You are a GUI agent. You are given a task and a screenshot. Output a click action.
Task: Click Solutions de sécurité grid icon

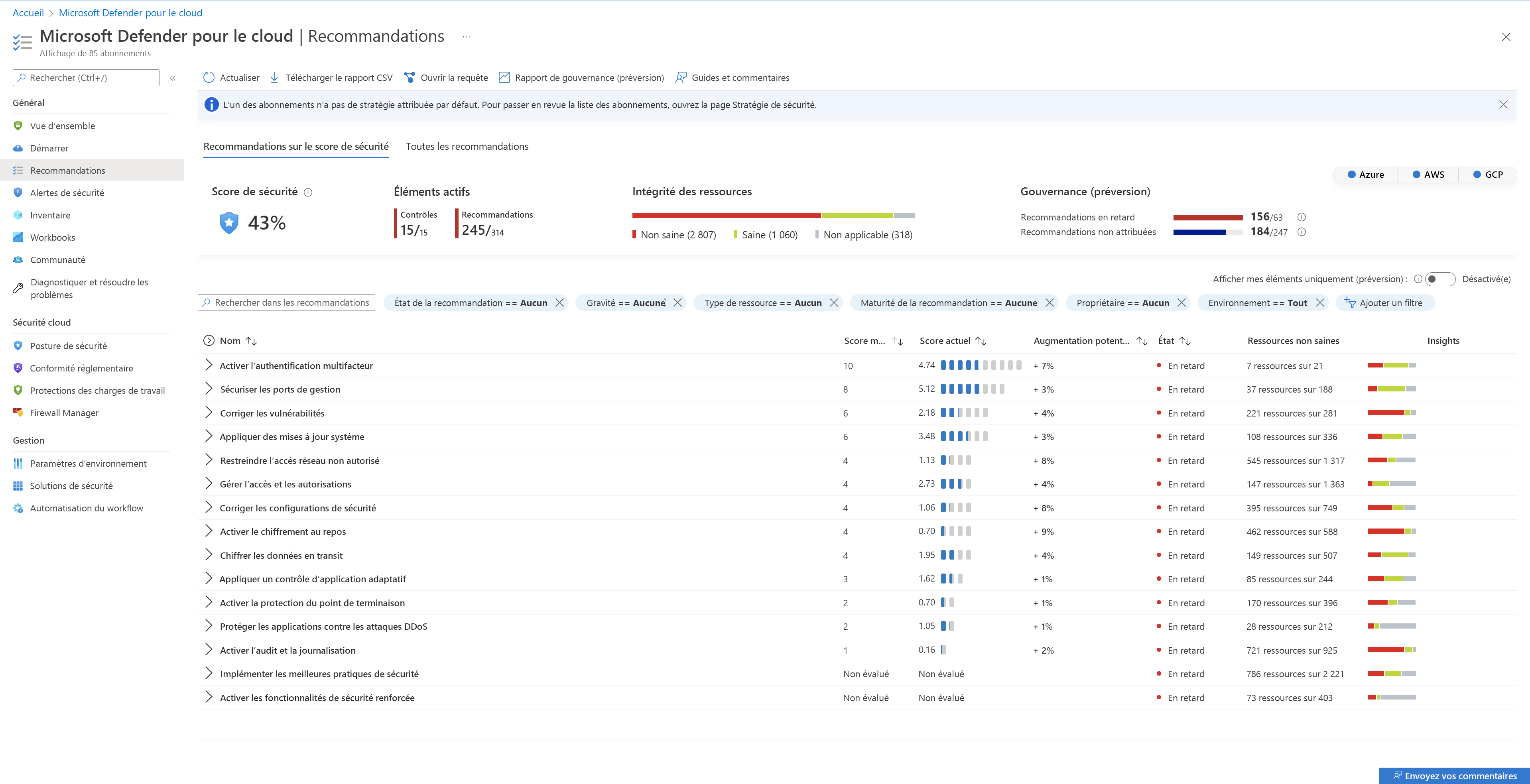pos(18,486)
